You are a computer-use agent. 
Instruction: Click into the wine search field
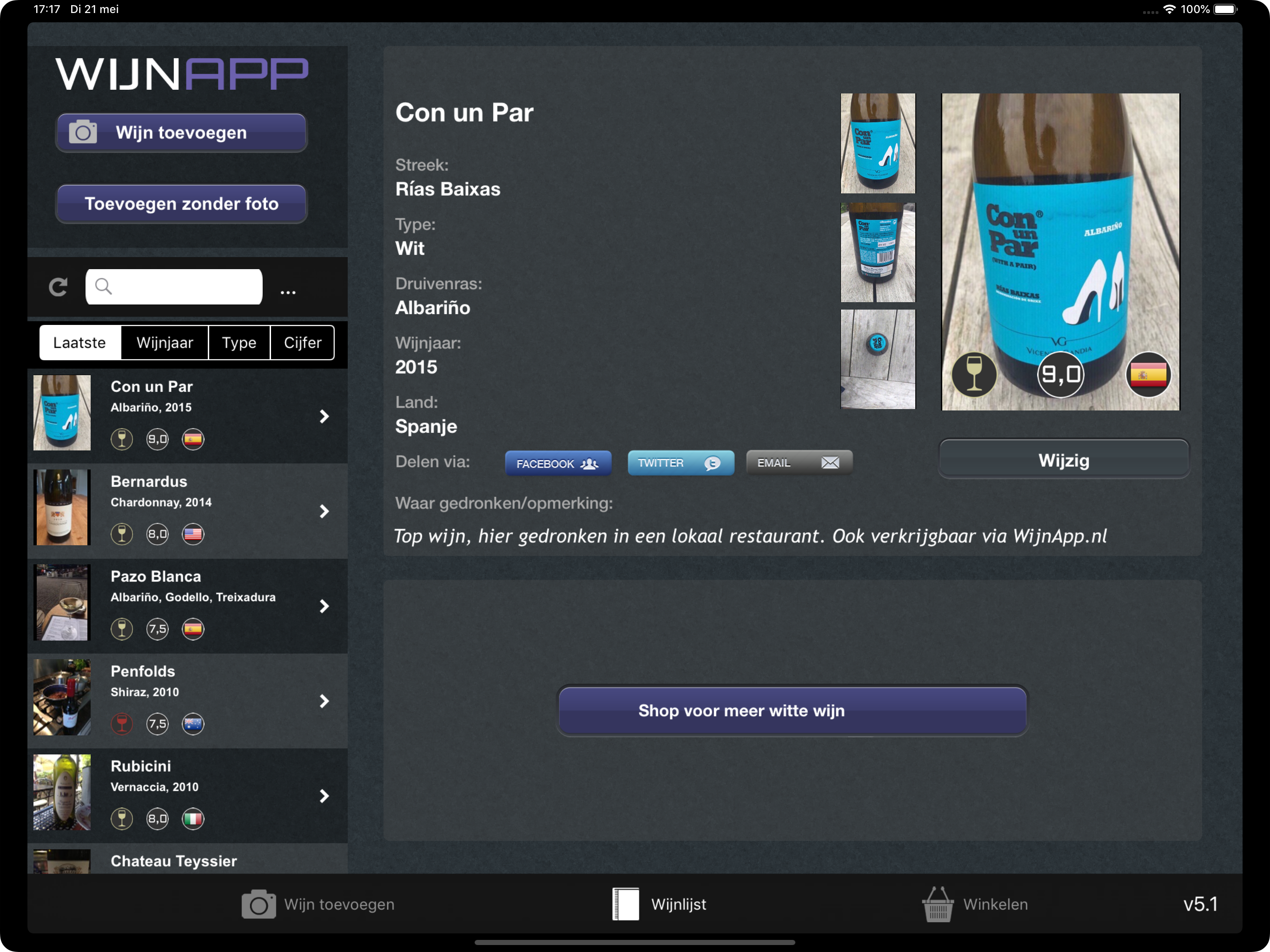174,286
